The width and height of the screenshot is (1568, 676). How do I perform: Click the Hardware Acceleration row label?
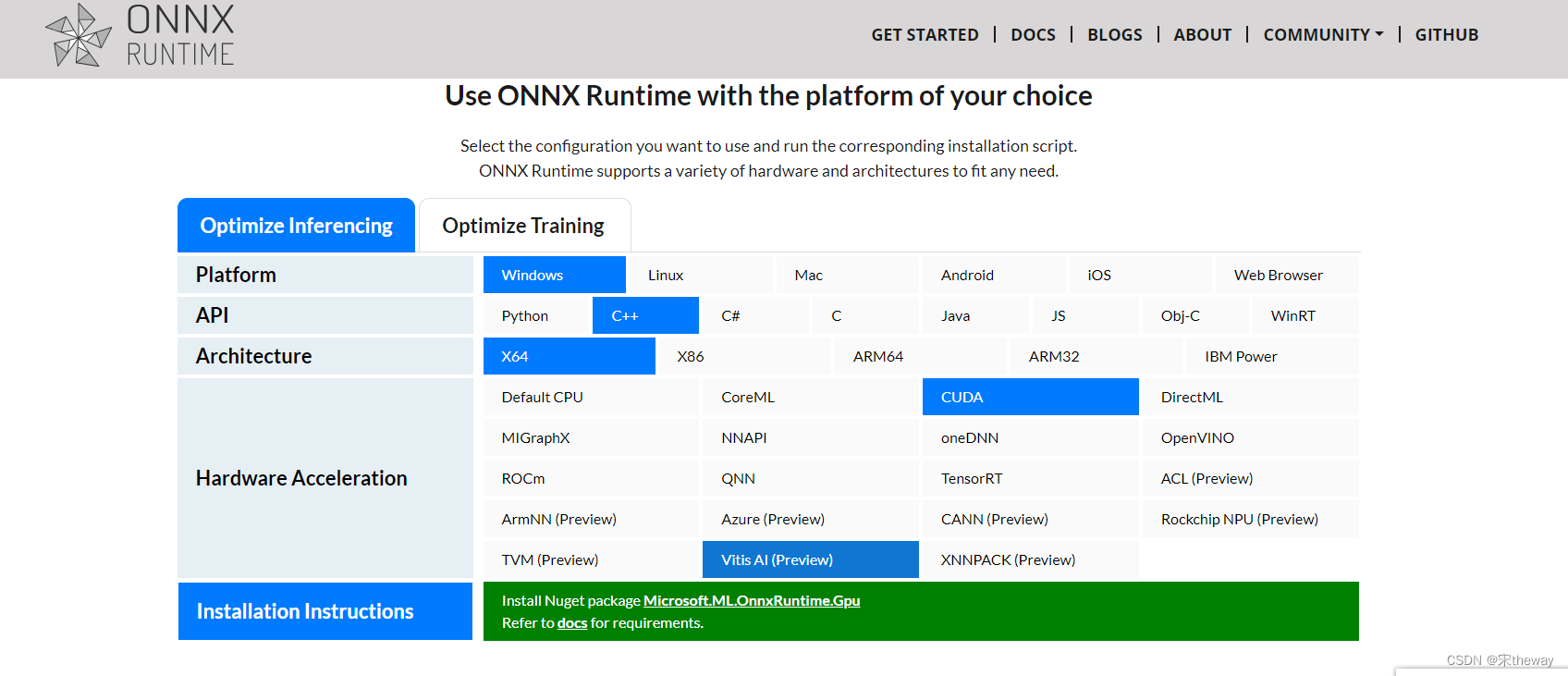click(x=325, y=478)
